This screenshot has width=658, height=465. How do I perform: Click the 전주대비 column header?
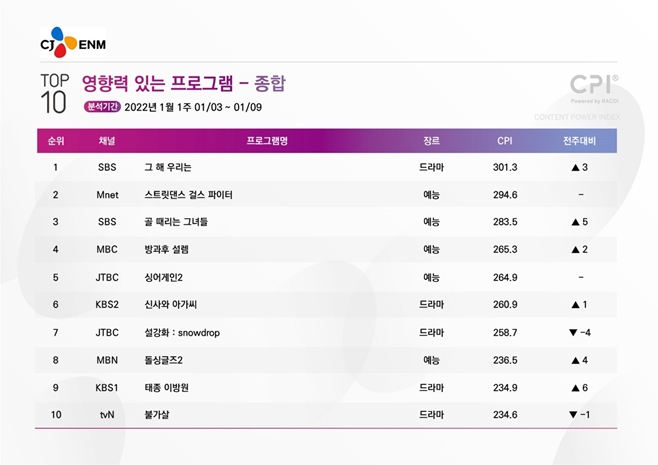pos(580,140)
